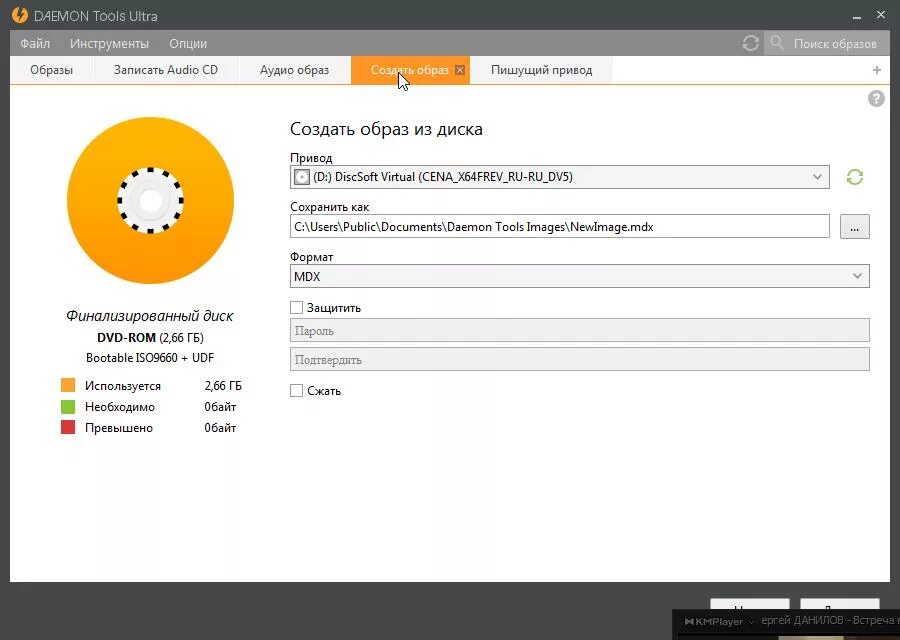Enable the Защитить checkbox
Image resolution: width=900 pixels, height=640 pixels.
click(296, 308)
